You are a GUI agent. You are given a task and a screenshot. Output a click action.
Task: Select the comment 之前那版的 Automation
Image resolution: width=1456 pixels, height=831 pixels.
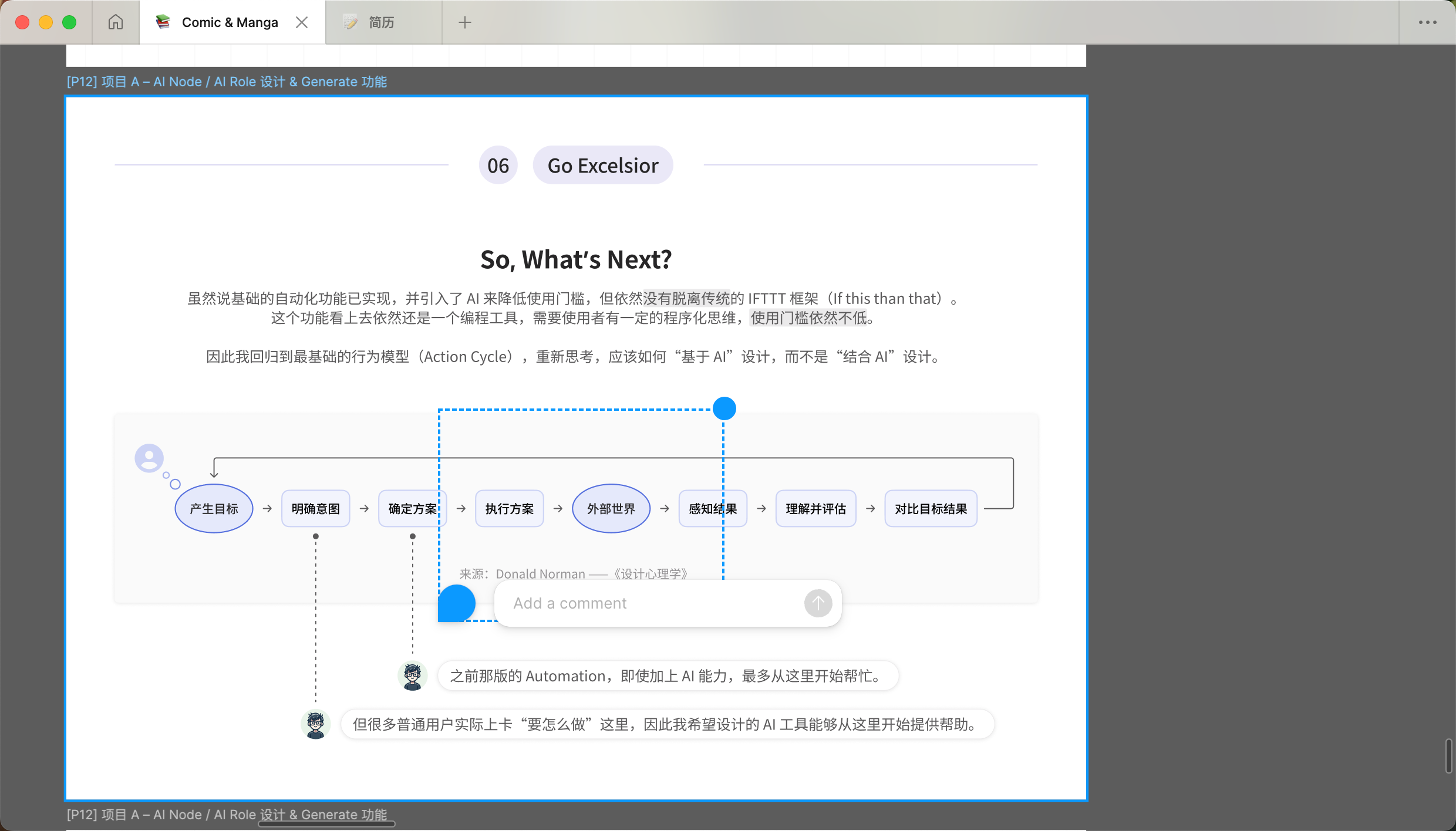coord(668,676)
